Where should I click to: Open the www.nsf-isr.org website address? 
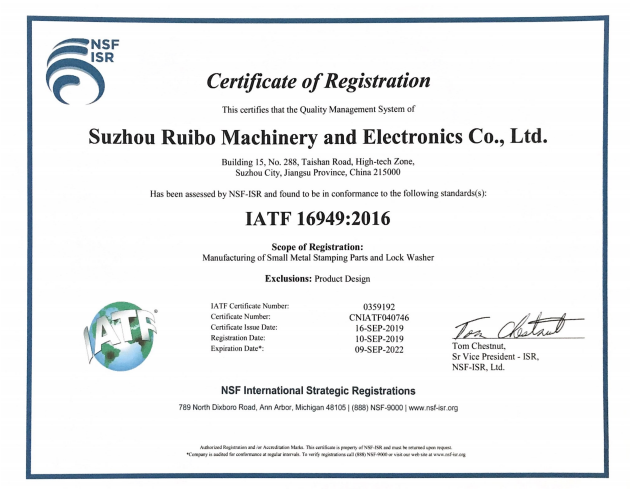pyautogui.click(x=433, y=408)
